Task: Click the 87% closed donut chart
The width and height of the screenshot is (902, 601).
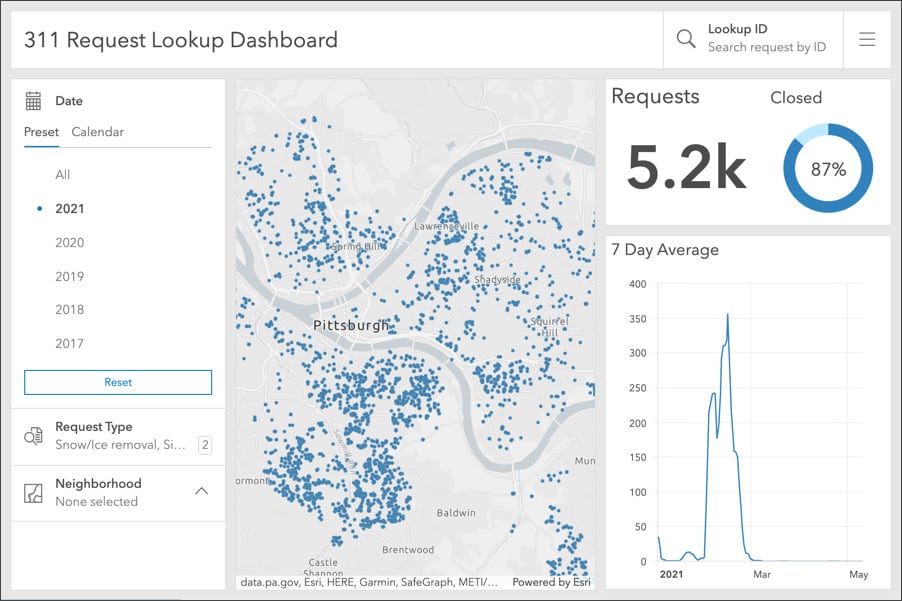Action: 828,169
